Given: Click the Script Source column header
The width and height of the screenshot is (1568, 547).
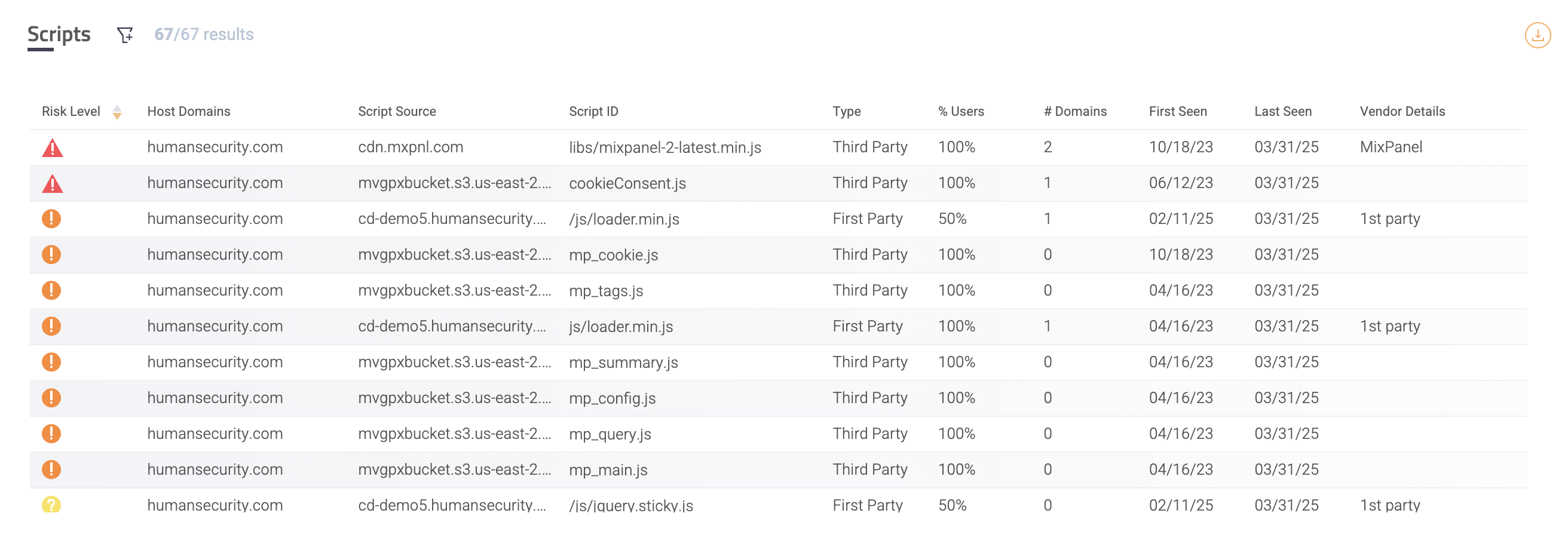Looking at the screenshot, I should coord(397,111).
